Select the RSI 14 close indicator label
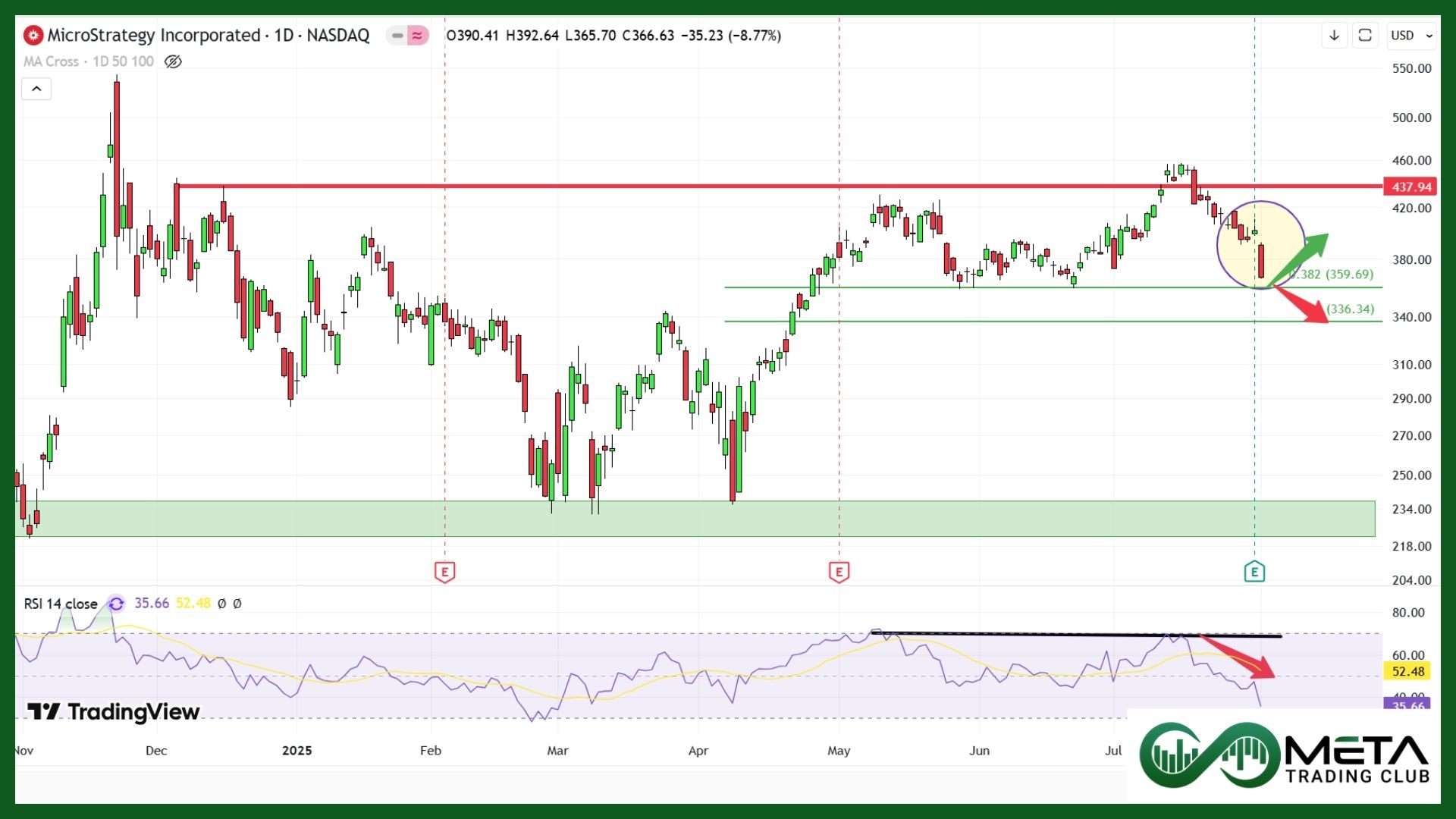Image resolution: width=1456 pixels, height=819 pixels. (61, 604)
